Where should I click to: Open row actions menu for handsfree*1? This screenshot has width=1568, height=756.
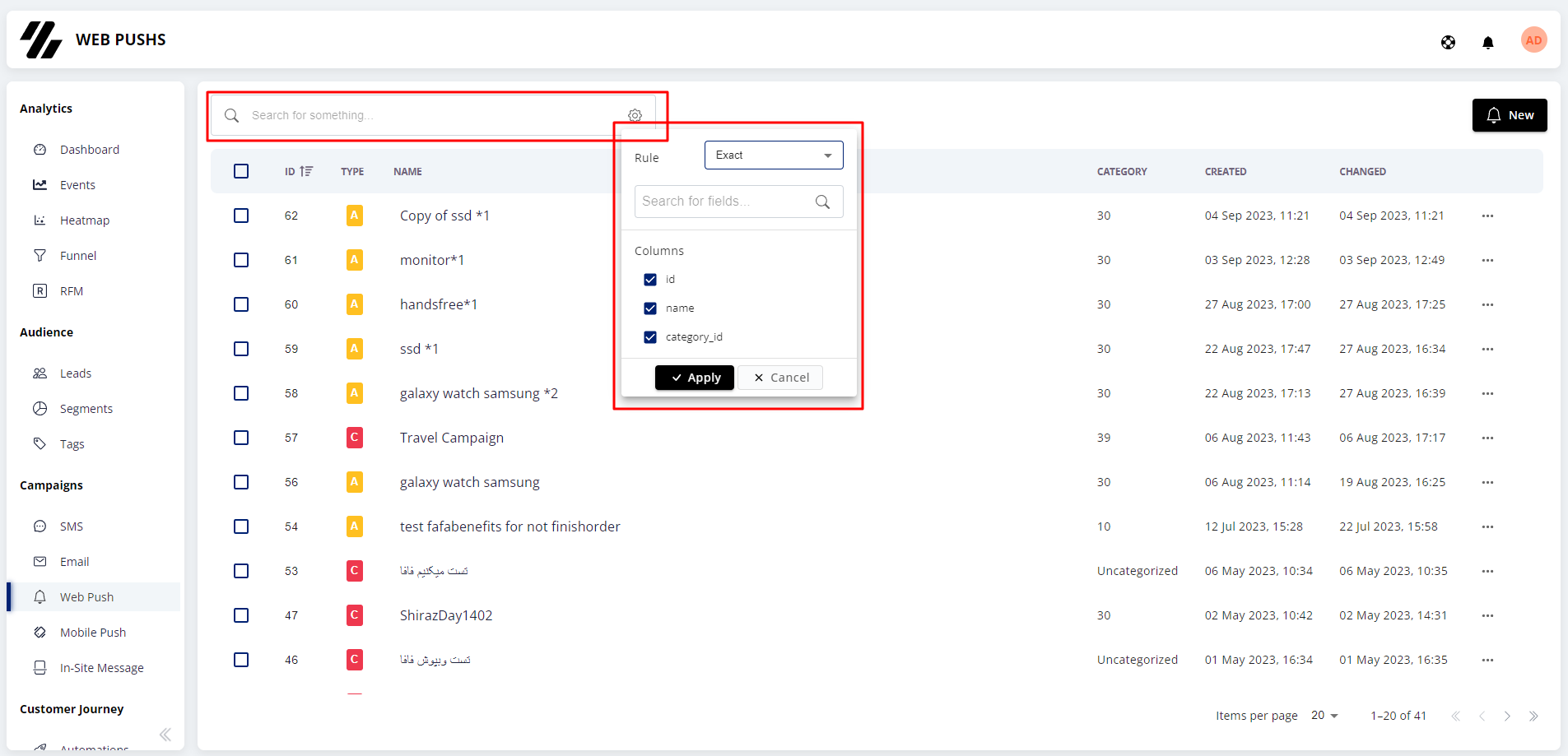[1487, 304]
